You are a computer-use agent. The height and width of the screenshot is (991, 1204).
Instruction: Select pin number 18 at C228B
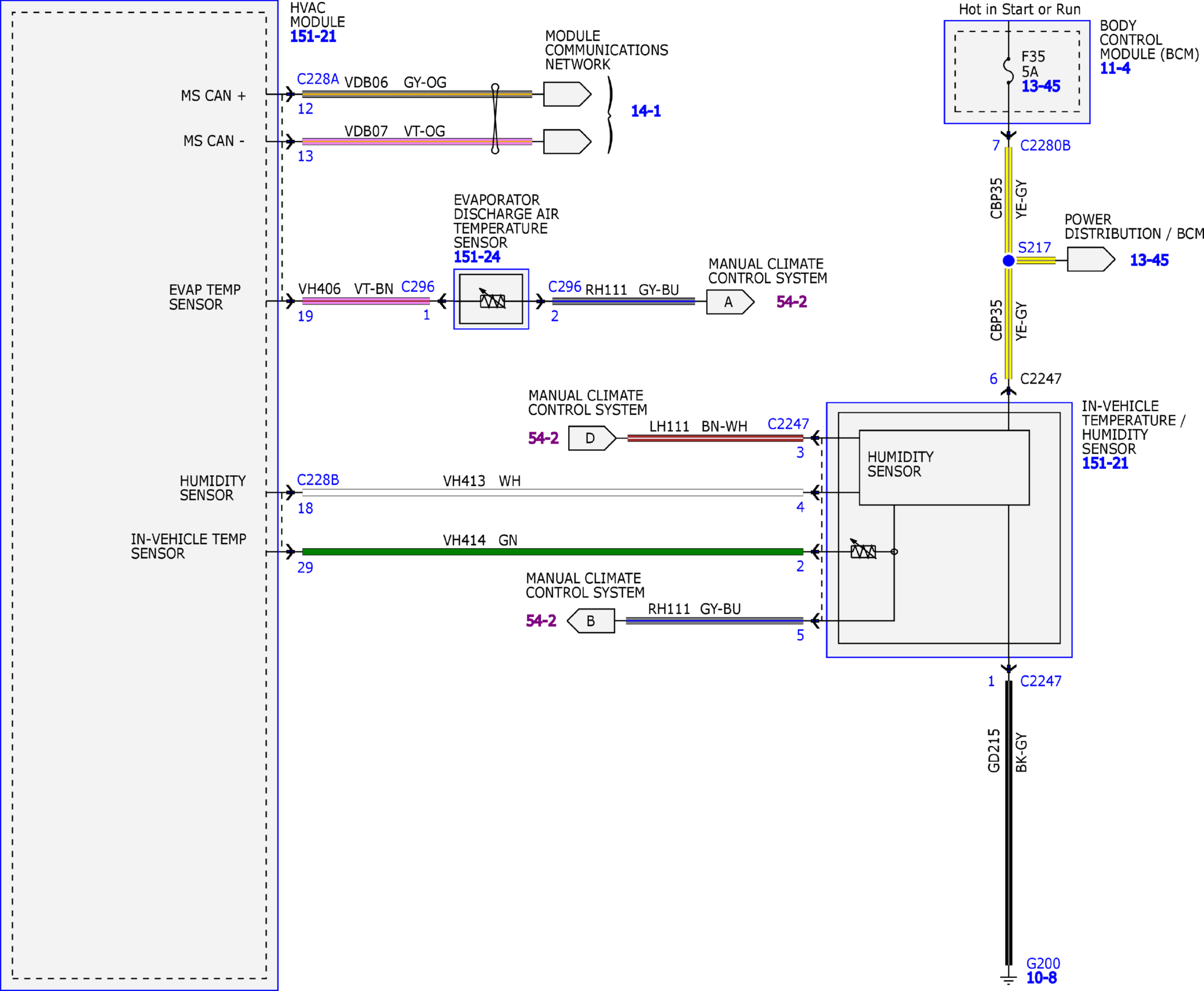pyautogui.click(x=305, y=508)
